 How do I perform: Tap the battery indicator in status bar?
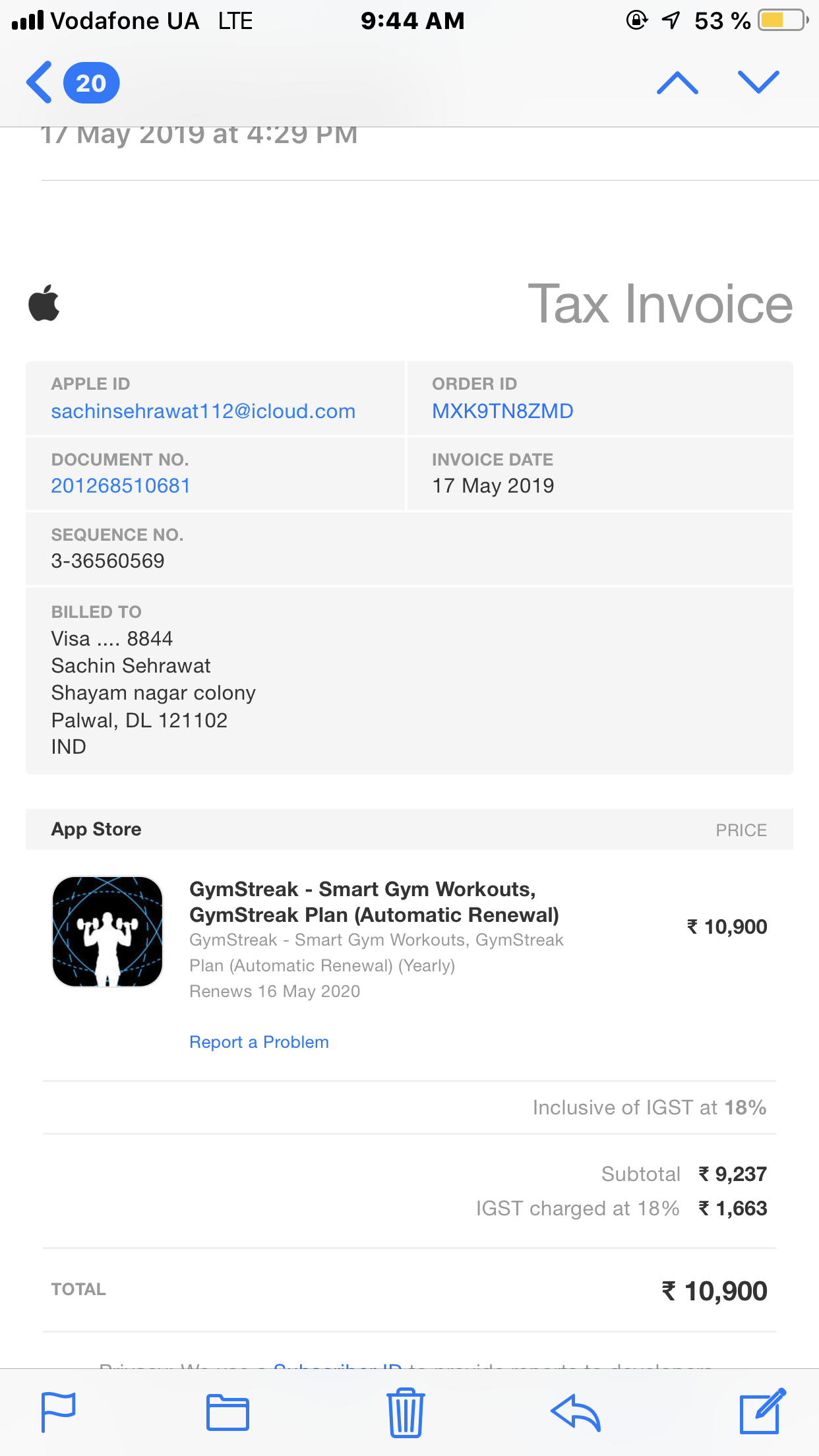(x=783, y=20)
